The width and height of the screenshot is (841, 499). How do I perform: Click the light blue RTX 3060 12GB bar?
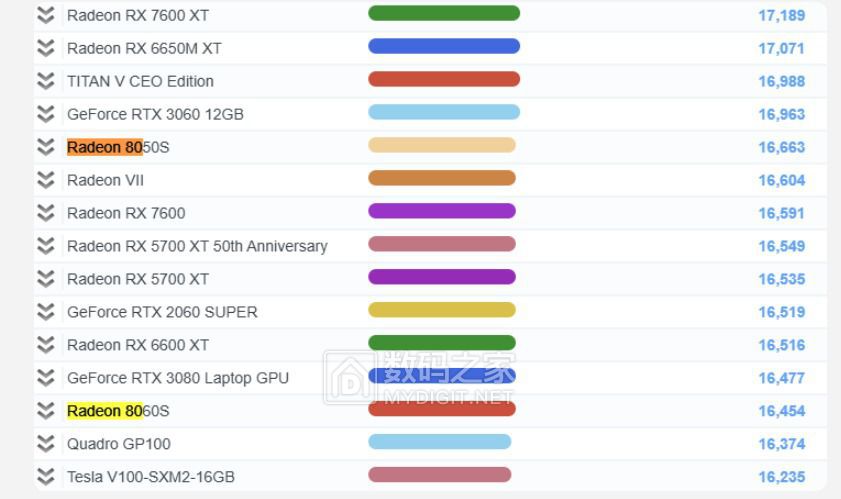[x=444, y=112]
